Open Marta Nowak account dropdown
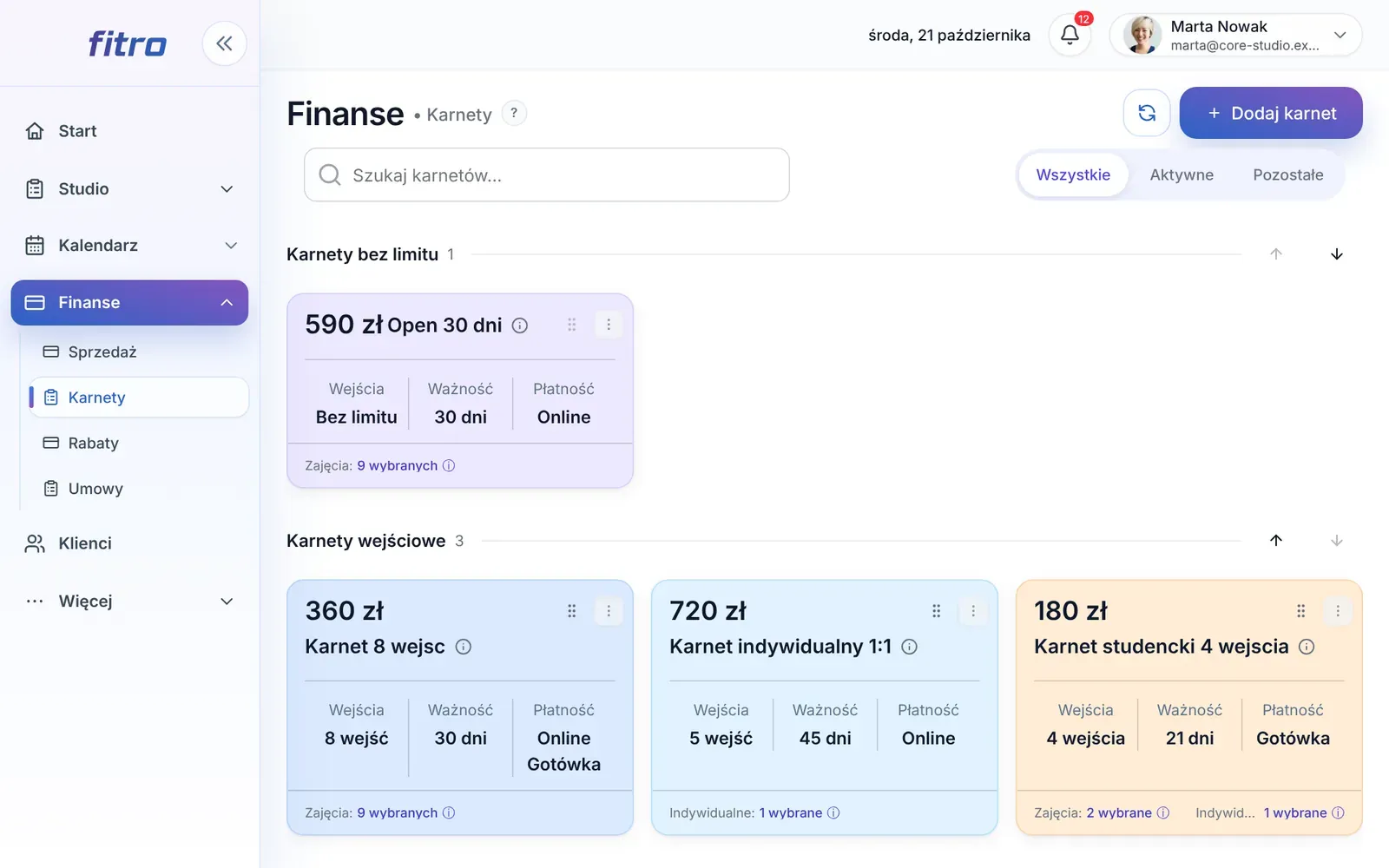This screenshot has height=868, width=1389. pos(1235,36)
